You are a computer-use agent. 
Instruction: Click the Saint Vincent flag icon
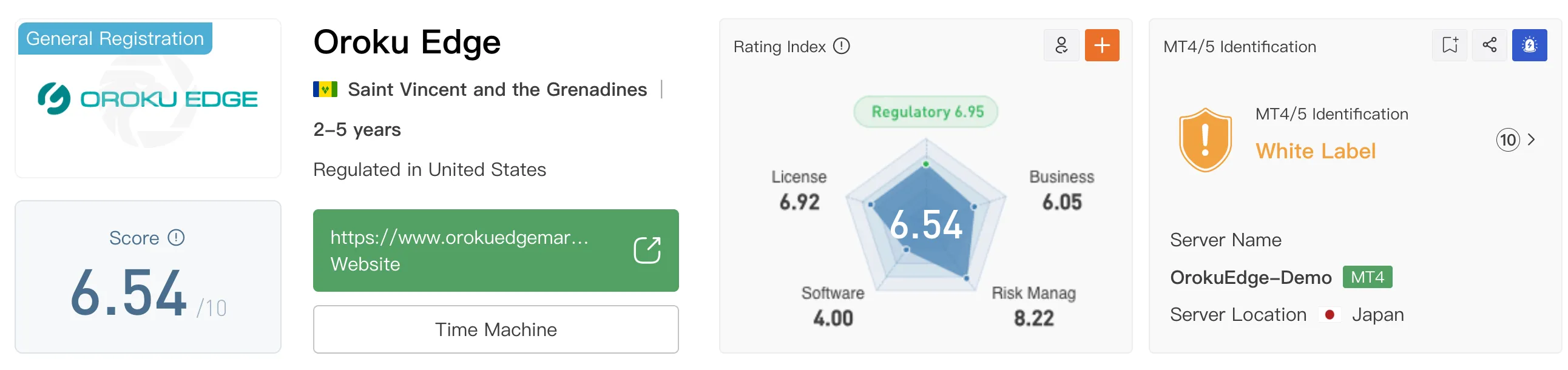pyautogui.click(x=325, y=89)
